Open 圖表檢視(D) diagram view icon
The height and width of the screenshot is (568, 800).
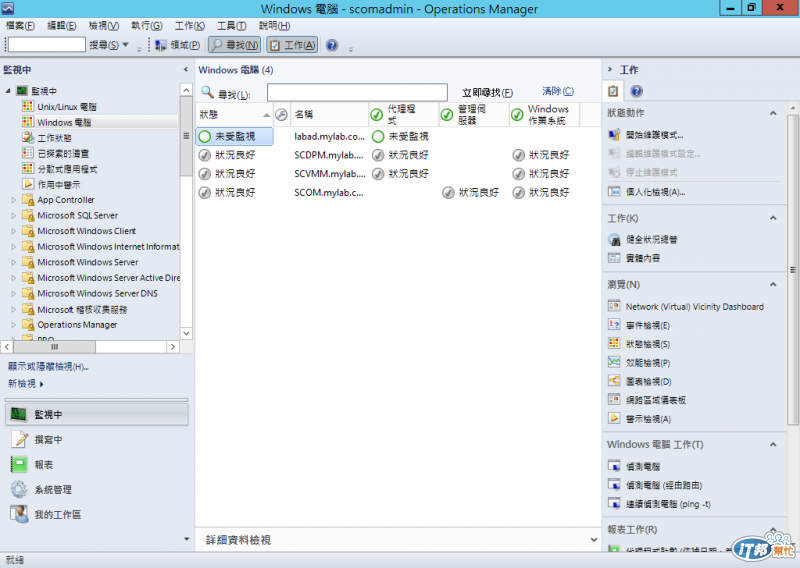pyautogui.click(x=614, y=381)
